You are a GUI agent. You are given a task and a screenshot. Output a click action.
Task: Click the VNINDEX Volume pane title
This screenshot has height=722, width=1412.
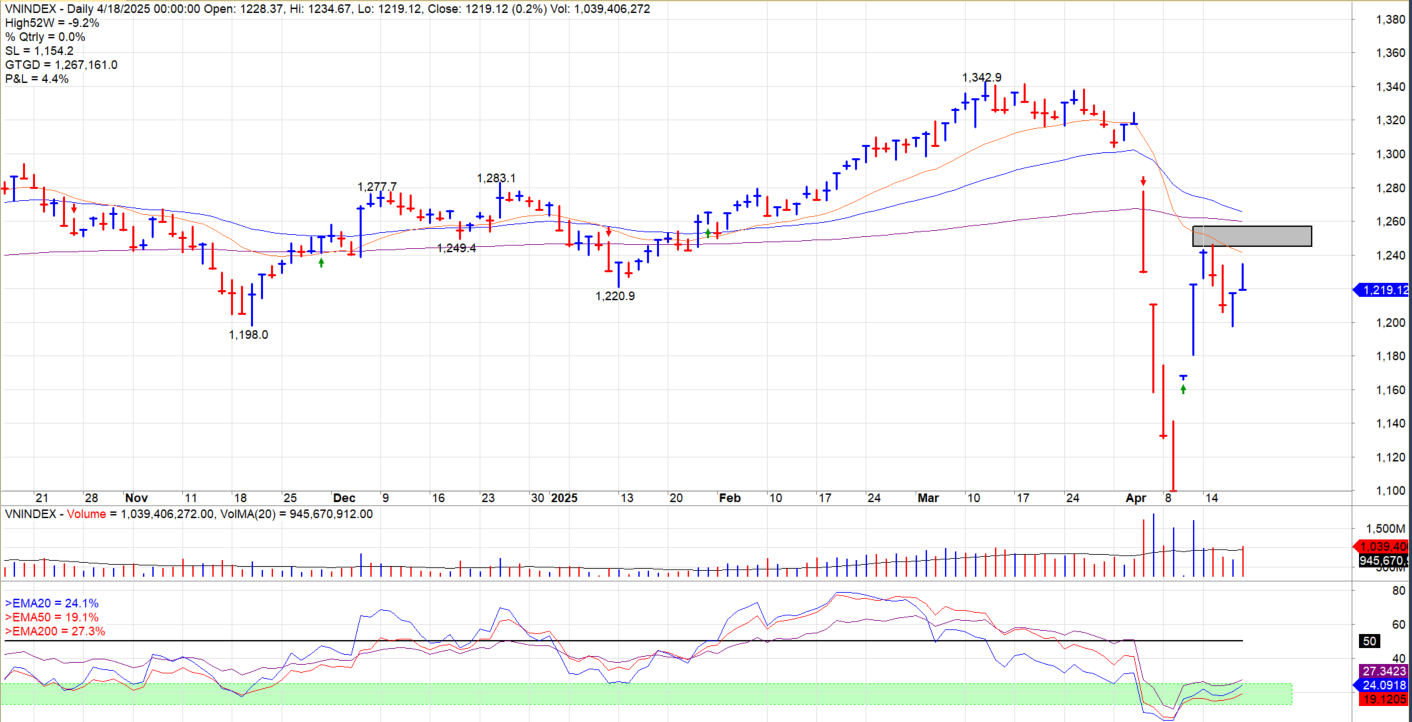point(189,514)
